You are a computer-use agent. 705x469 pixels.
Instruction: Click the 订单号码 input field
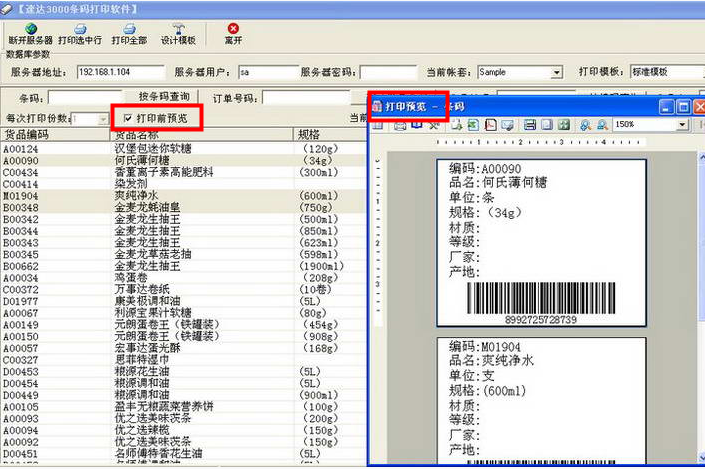click(306, 97)
